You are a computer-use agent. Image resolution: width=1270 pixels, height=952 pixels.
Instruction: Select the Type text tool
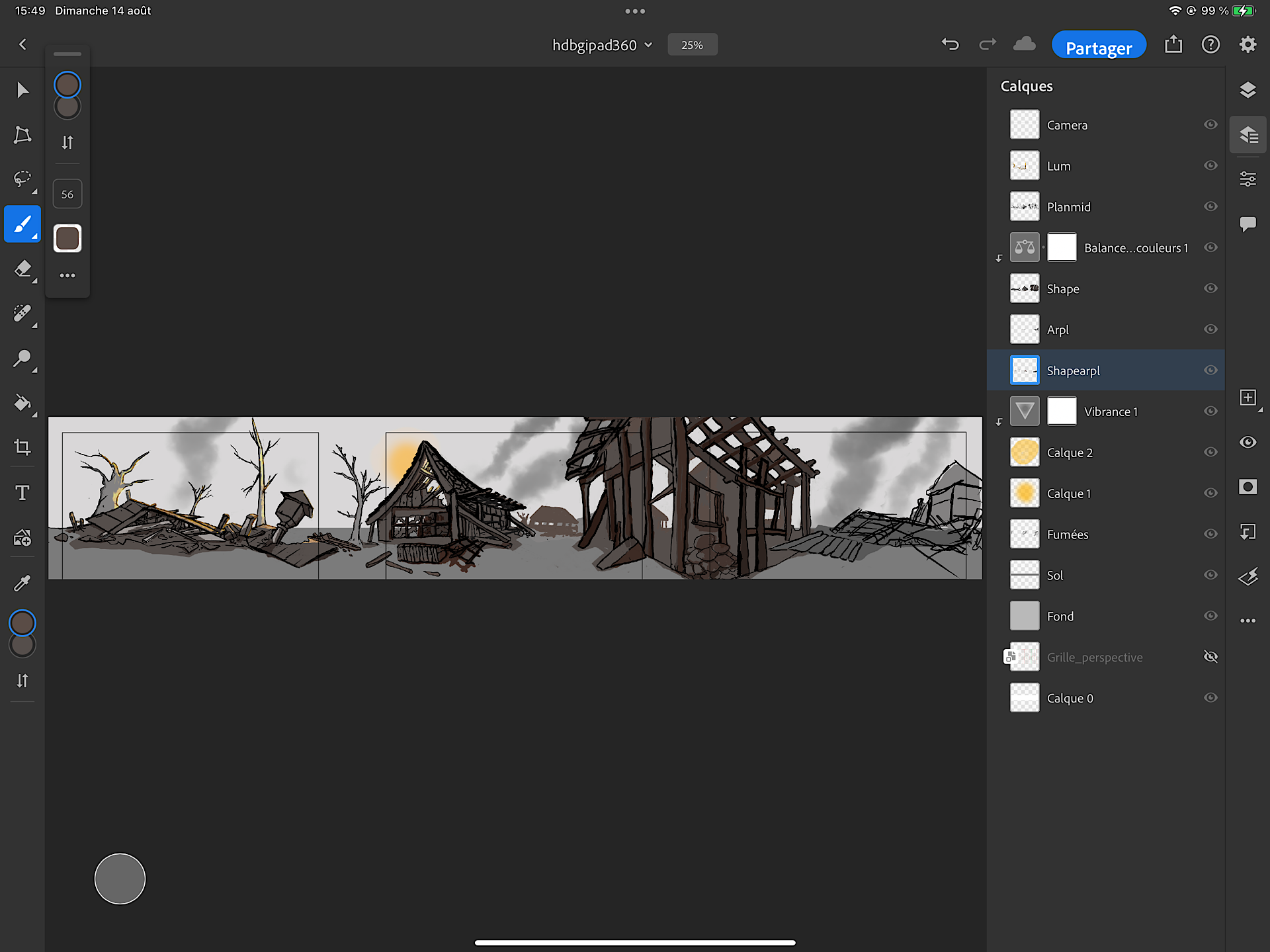tap(22, 493)
